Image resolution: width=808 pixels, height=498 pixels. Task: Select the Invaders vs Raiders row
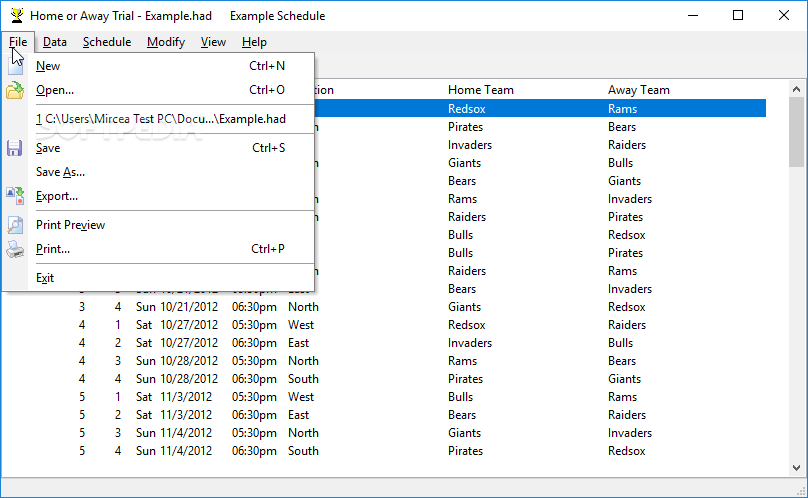[x=540, y=145]
